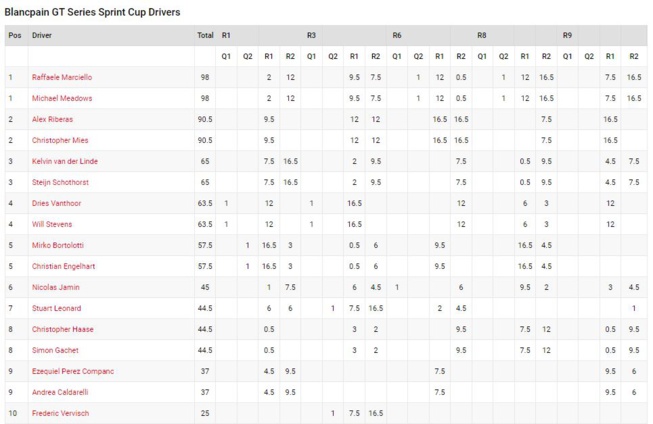Open Frederic Vervisch's driver page

coord(59,413)
